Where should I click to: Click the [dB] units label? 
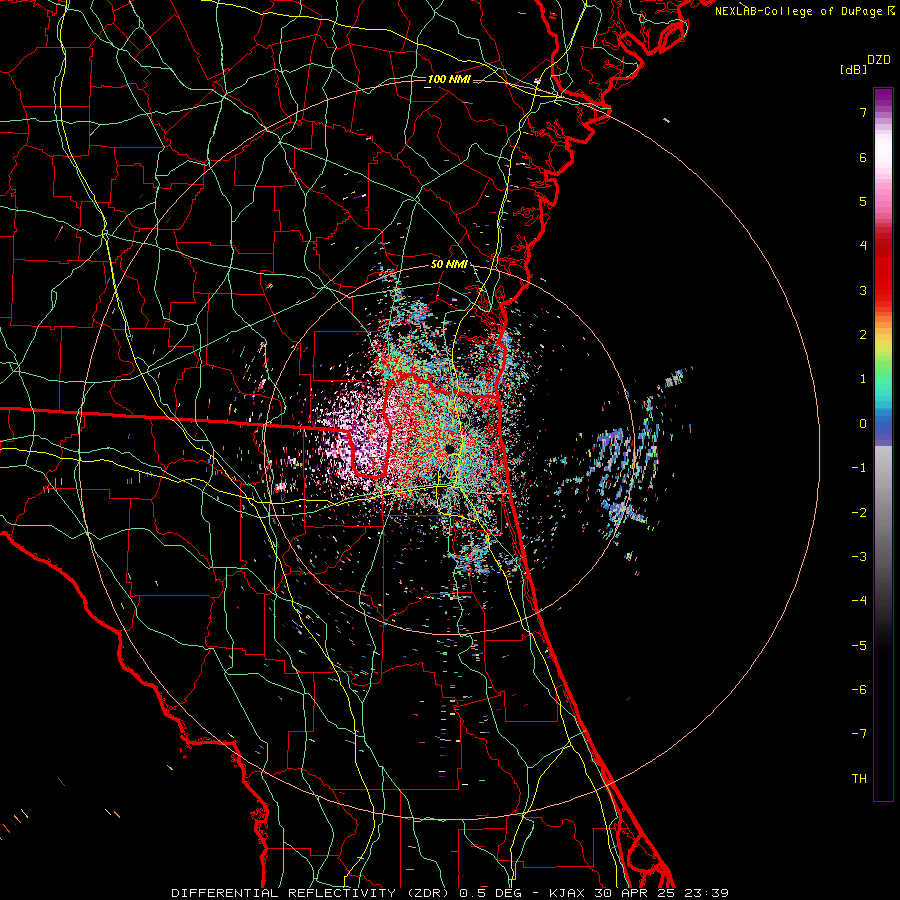(853, 69)
